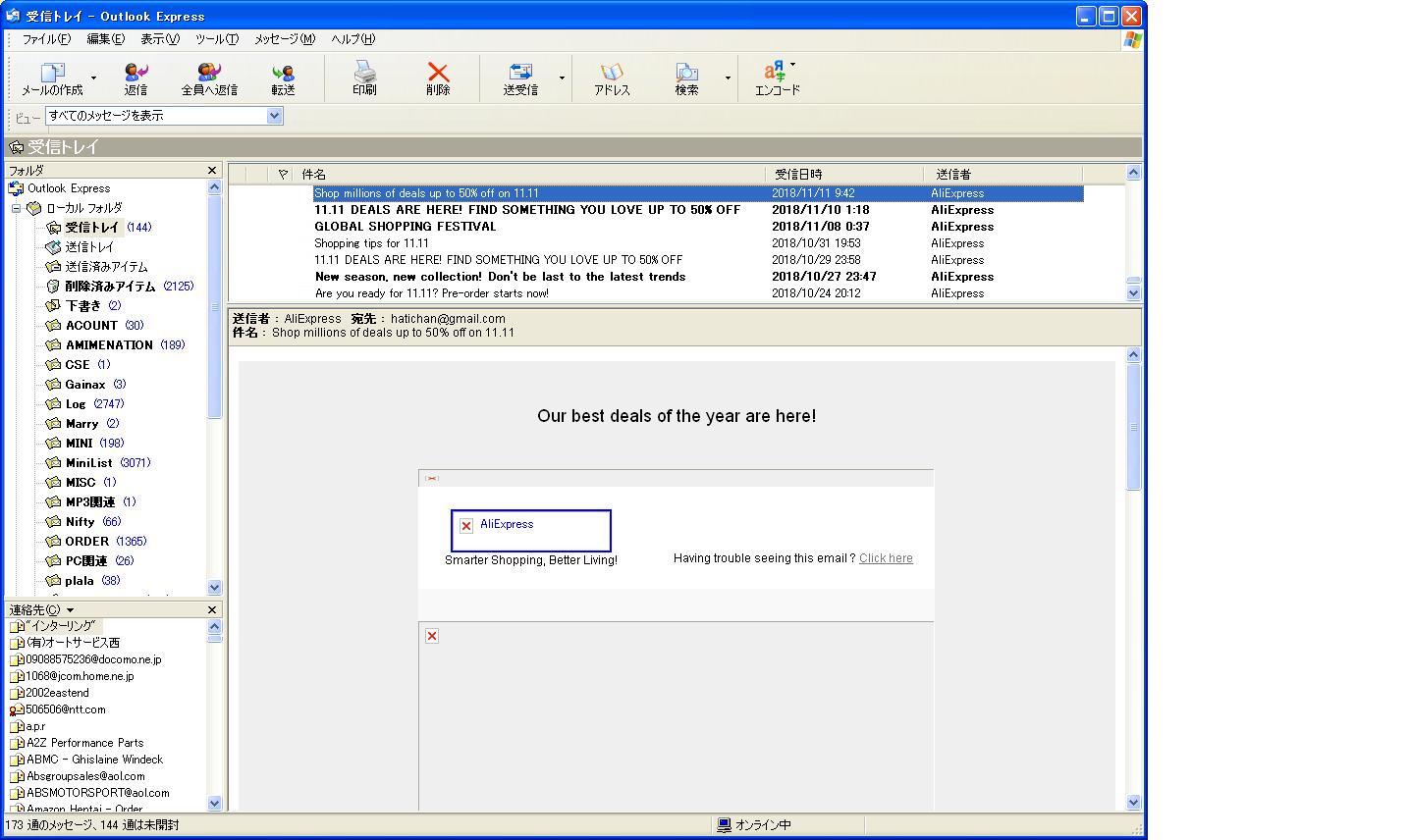This screenshot has width=1409, height=840.
Task: Click the Find (検索) toolbar icon
Action: pyautogui.click(x=686, y=73)
